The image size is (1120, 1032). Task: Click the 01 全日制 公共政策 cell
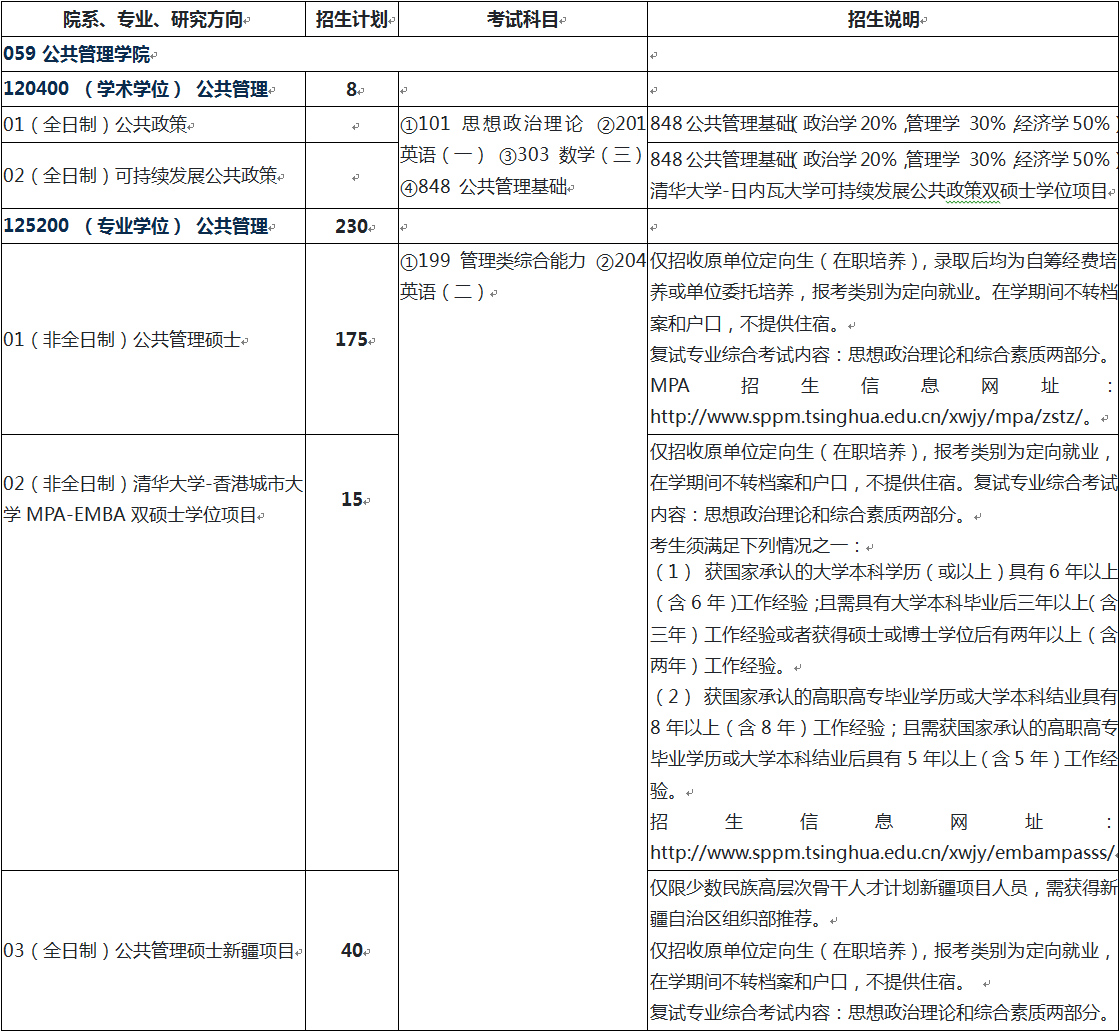click(96, 125)
